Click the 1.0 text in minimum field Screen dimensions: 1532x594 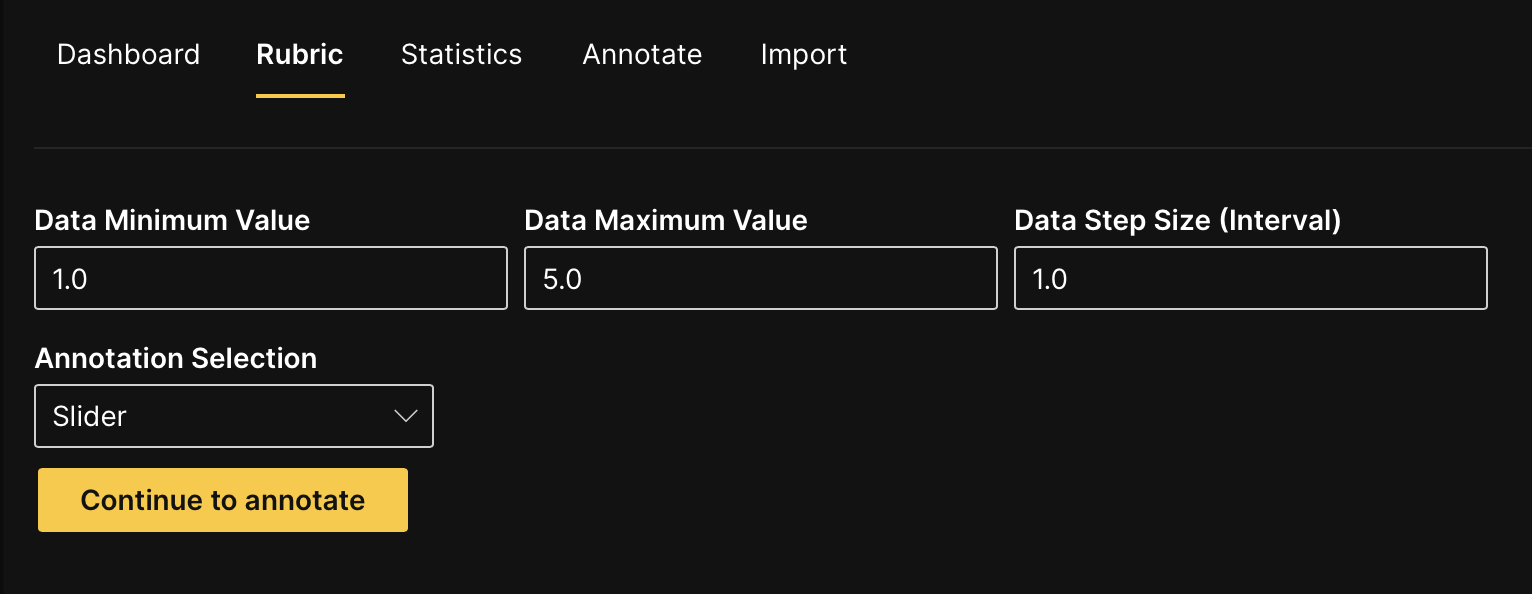click(x=70, y=279)
